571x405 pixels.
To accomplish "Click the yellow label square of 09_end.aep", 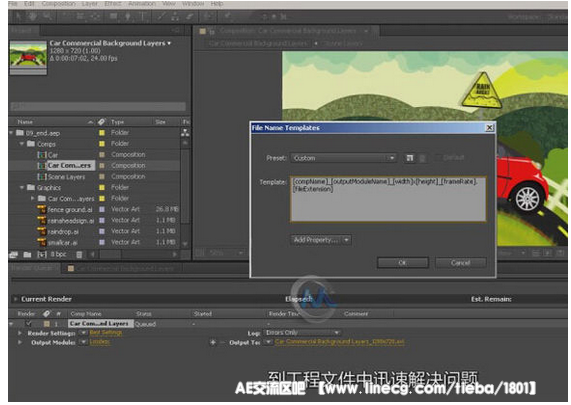I will (102, 133).
